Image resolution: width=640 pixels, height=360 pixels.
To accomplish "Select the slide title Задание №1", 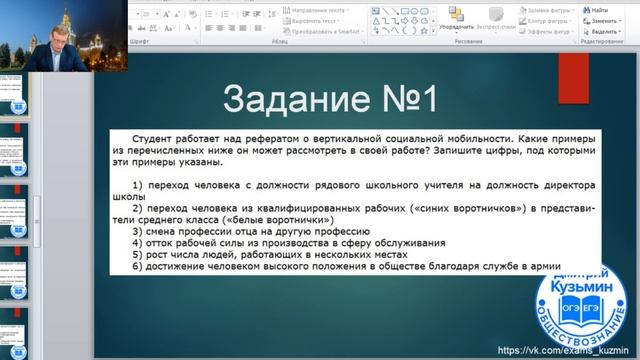I will click(330, 98).
